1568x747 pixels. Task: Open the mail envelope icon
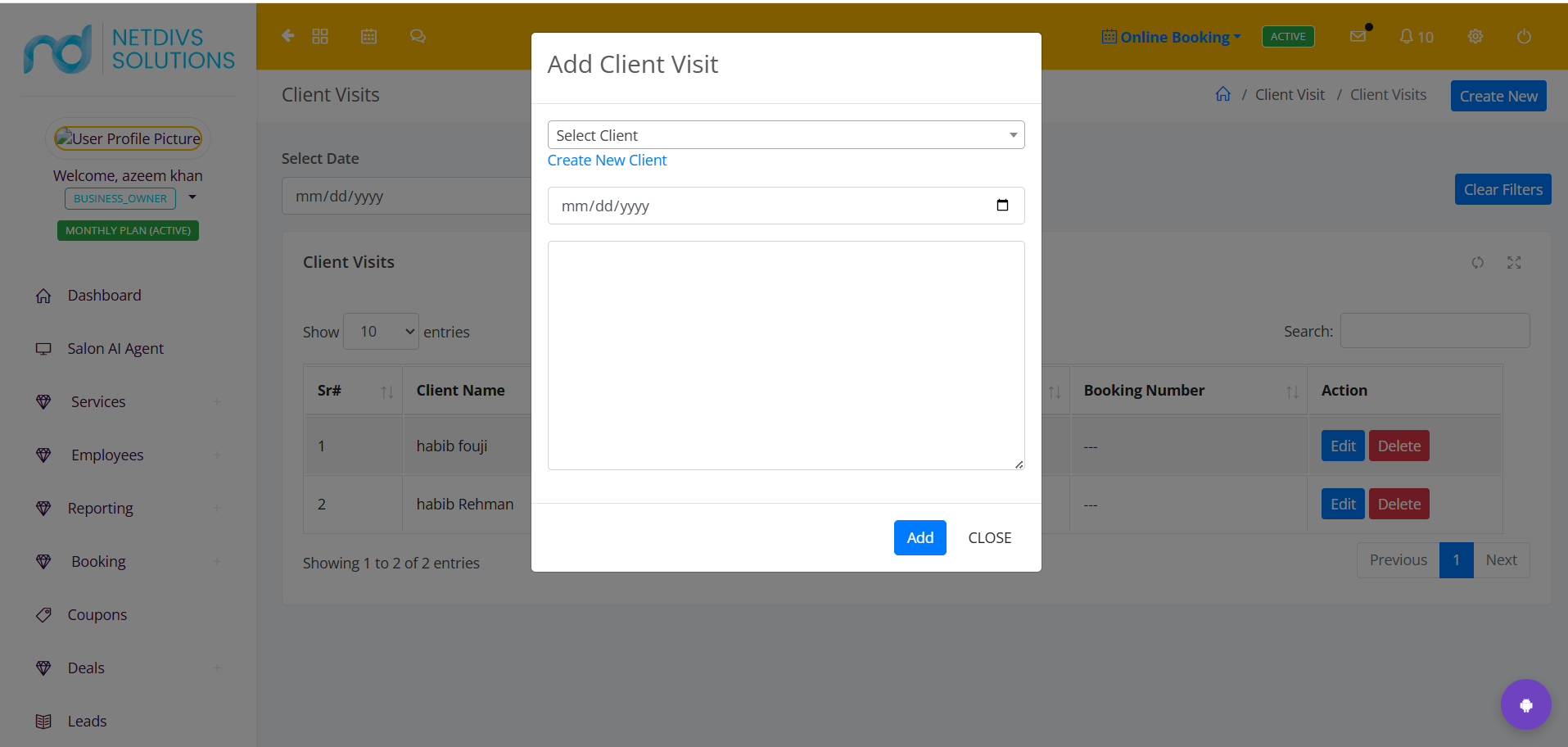tap(1358, 36)
